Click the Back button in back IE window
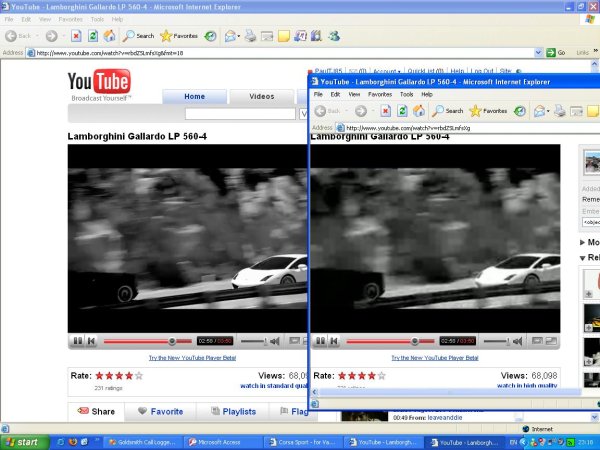 pos(18,36)
